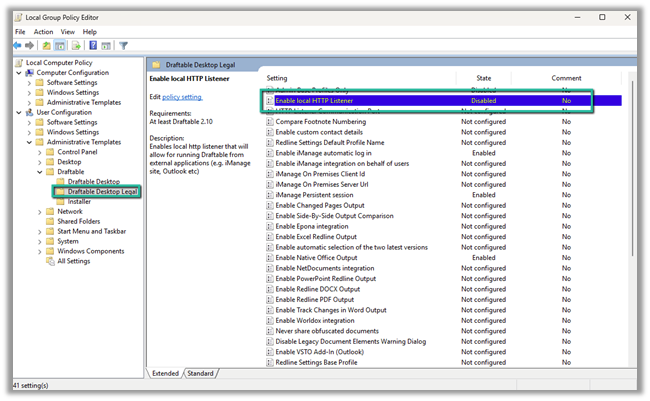The width and height of the screenshot is (650, 401).
Task: Select Enable Track Changes in Word Output
Action: (x=331, y=310)
